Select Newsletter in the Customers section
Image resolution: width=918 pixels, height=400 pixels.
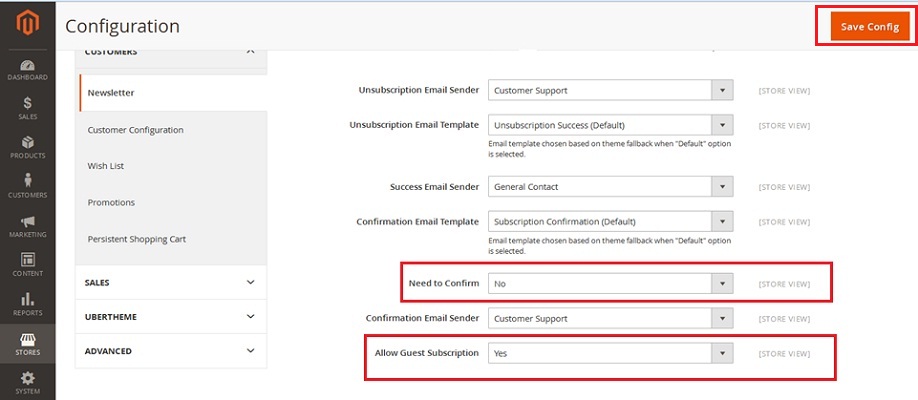[x=173, y=93]
